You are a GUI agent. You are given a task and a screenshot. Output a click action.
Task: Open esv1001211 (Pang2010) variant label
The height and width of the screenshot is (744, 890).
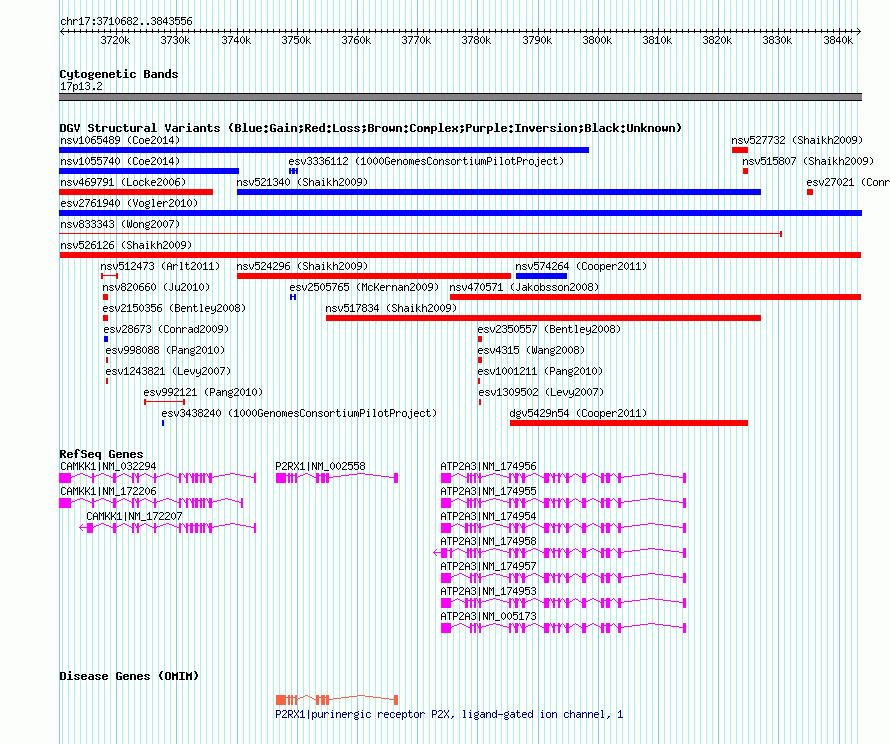click(x=540, y=371)
